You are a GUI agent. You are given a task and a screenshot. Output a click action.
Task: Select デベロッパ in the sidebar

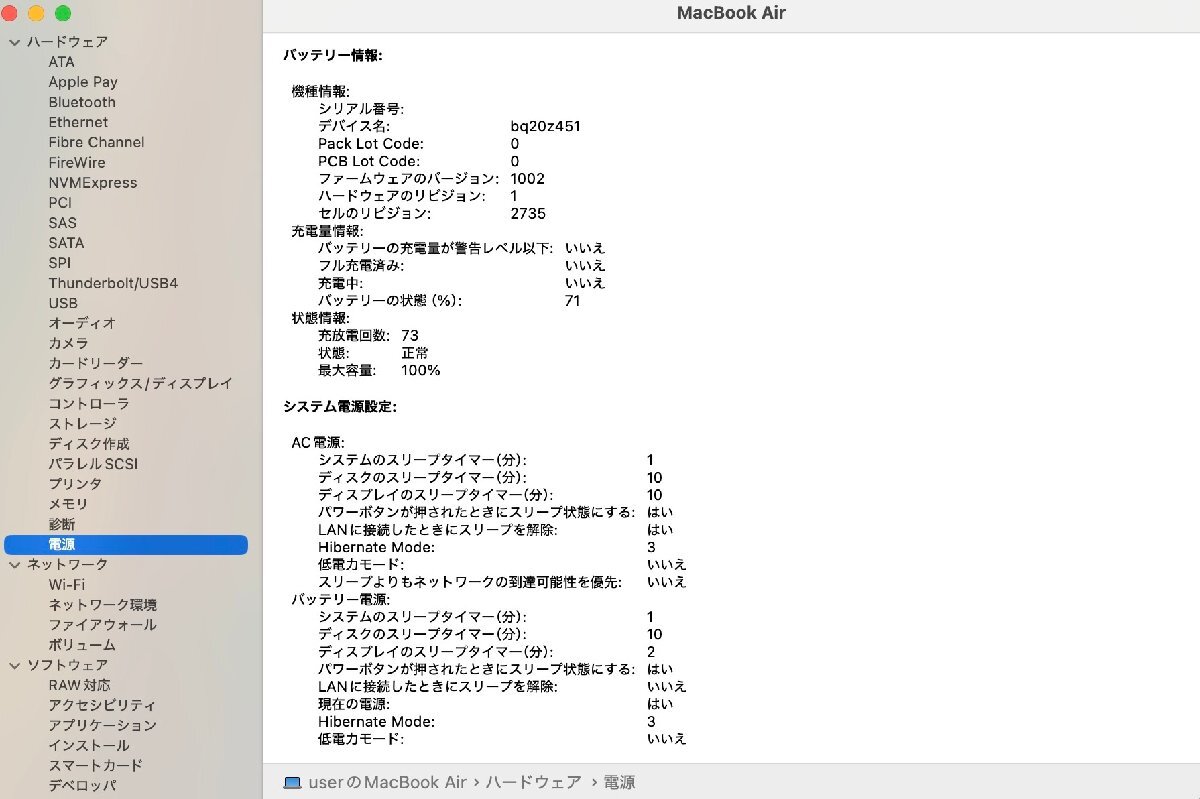pos(82,785)
